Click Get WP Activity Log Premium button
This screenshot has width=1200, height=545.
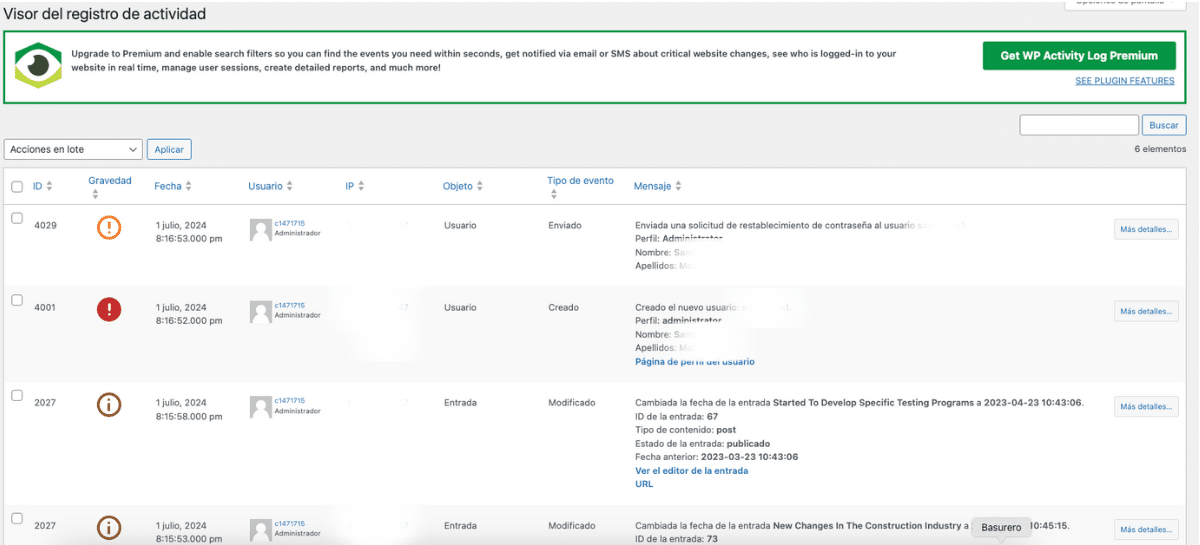(x=1079, y=56)
